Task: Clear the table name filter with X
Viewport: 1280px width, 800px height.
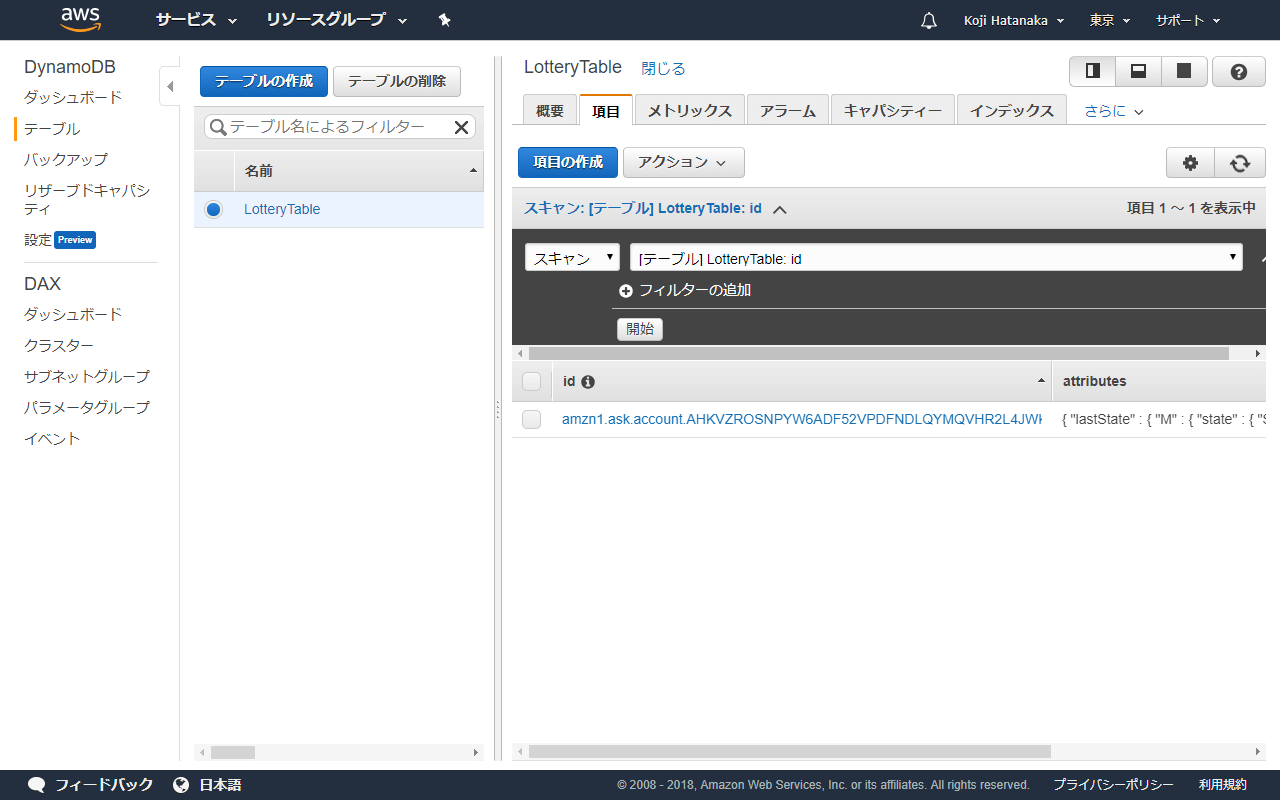Action: 461,127
